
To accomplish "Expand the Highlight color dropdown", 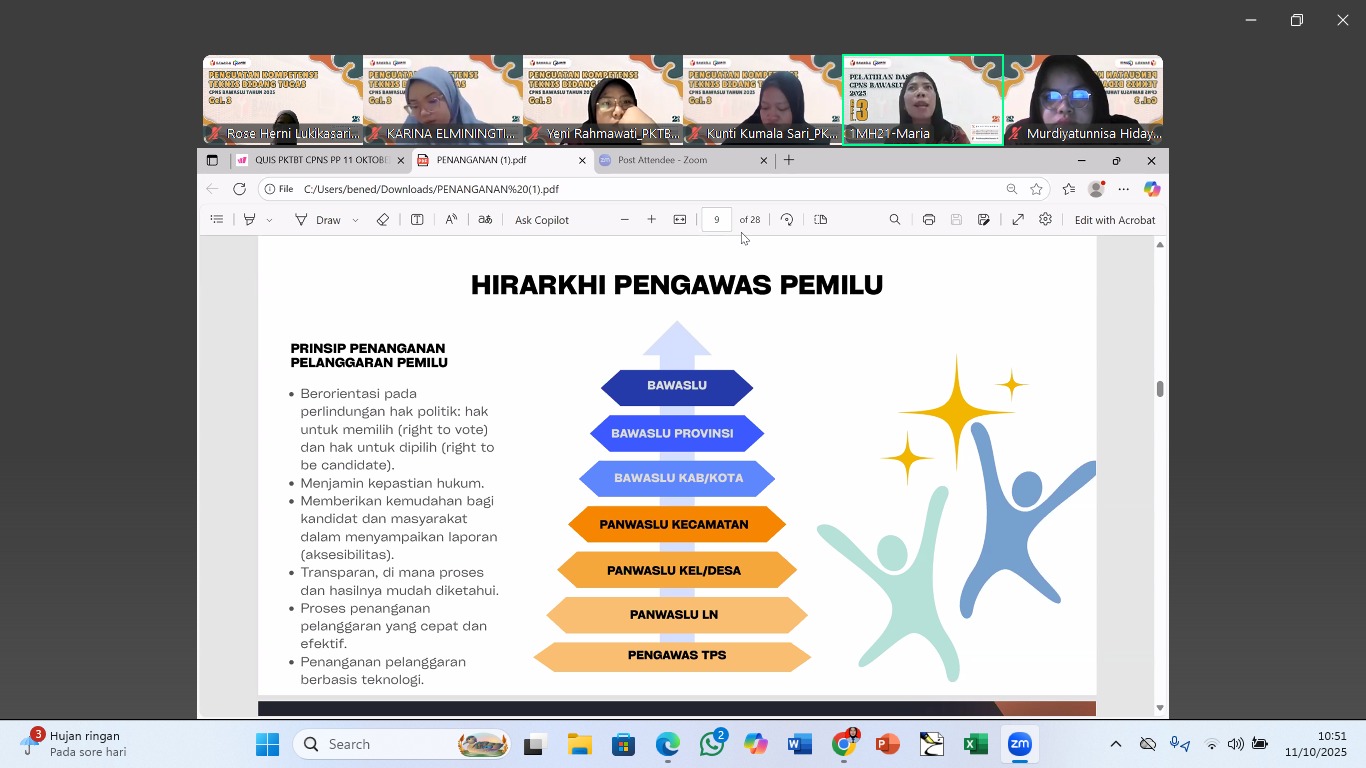I will 268,219.
